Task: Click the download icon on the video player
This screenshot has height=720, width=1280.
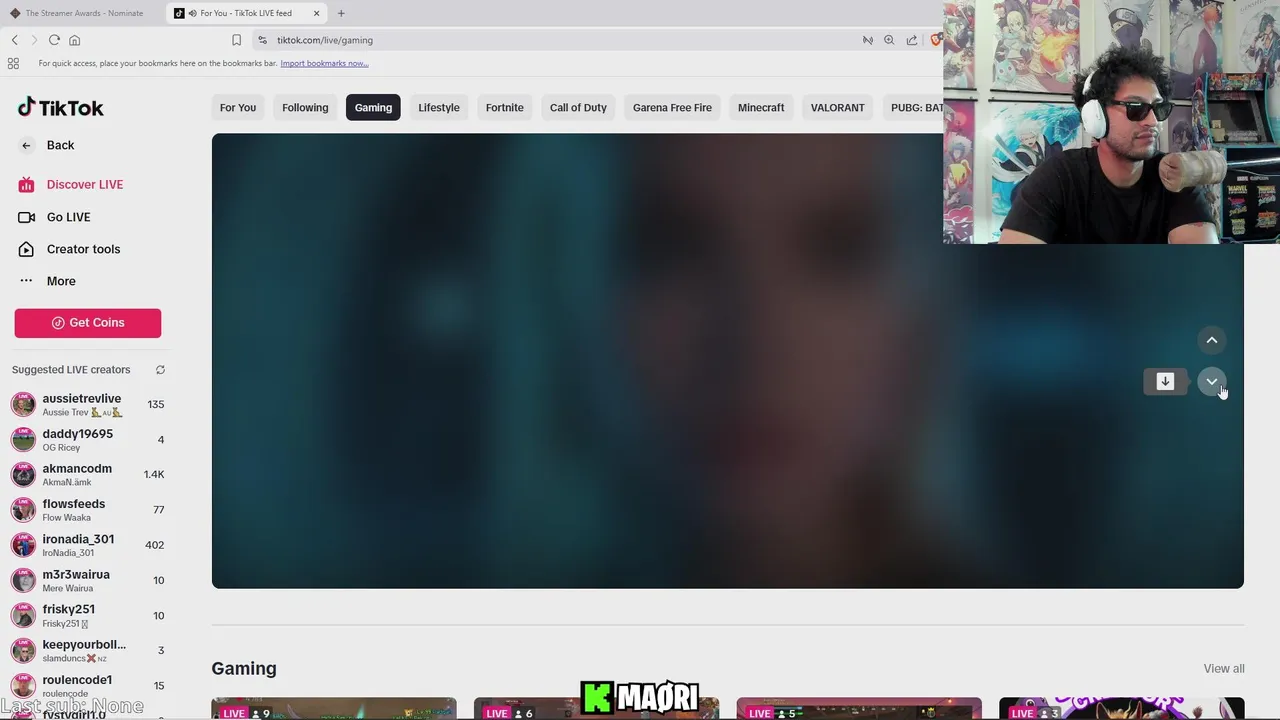Action: click(x=1165, y=381)
